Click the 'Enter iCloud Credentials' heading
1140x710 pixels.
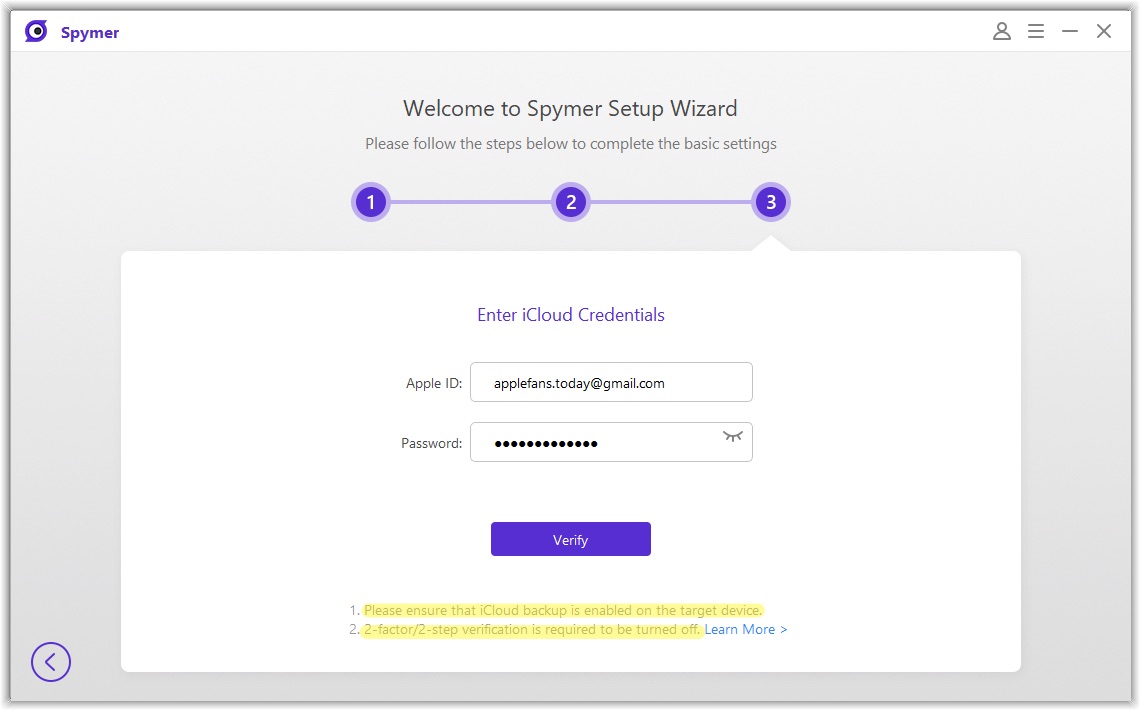(571, 315)
